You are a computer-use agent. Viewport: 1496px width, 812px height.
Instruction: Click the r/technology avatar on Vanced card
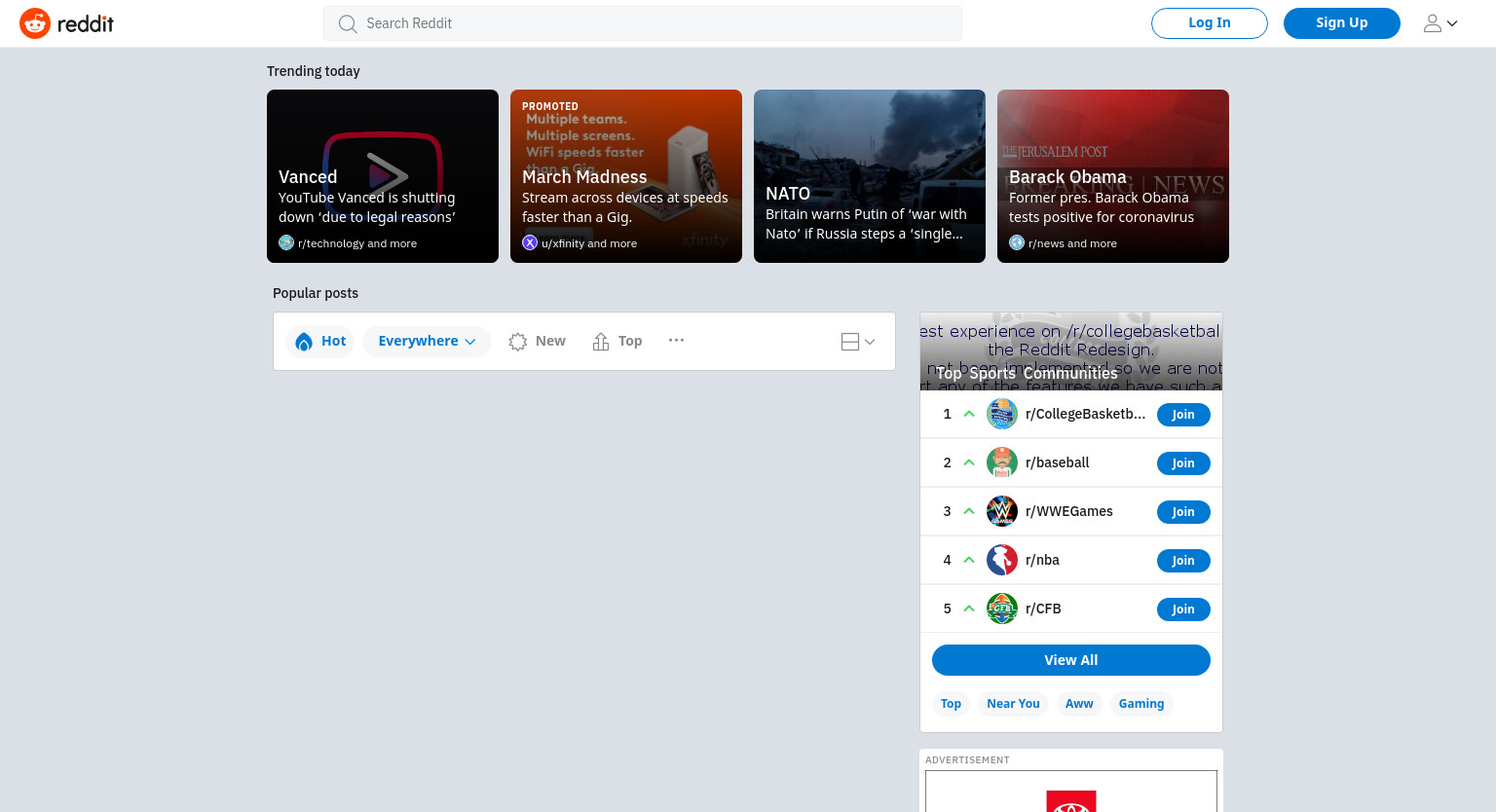point(286,242)
